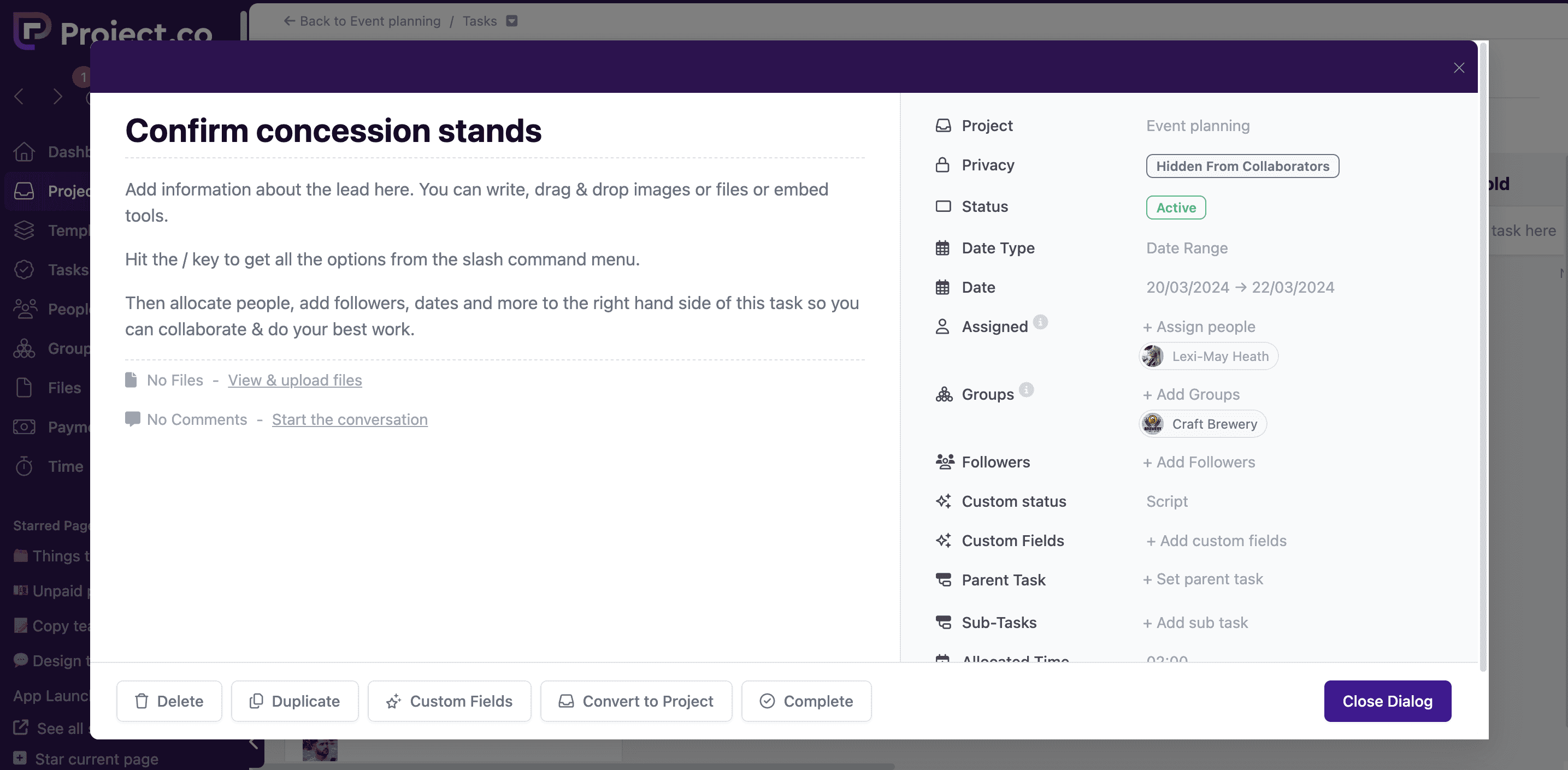The width and height of the screenshot is (1568, 770).
Task: Click the dialog's vertical scrollbar
Action: click(1483, 365)
